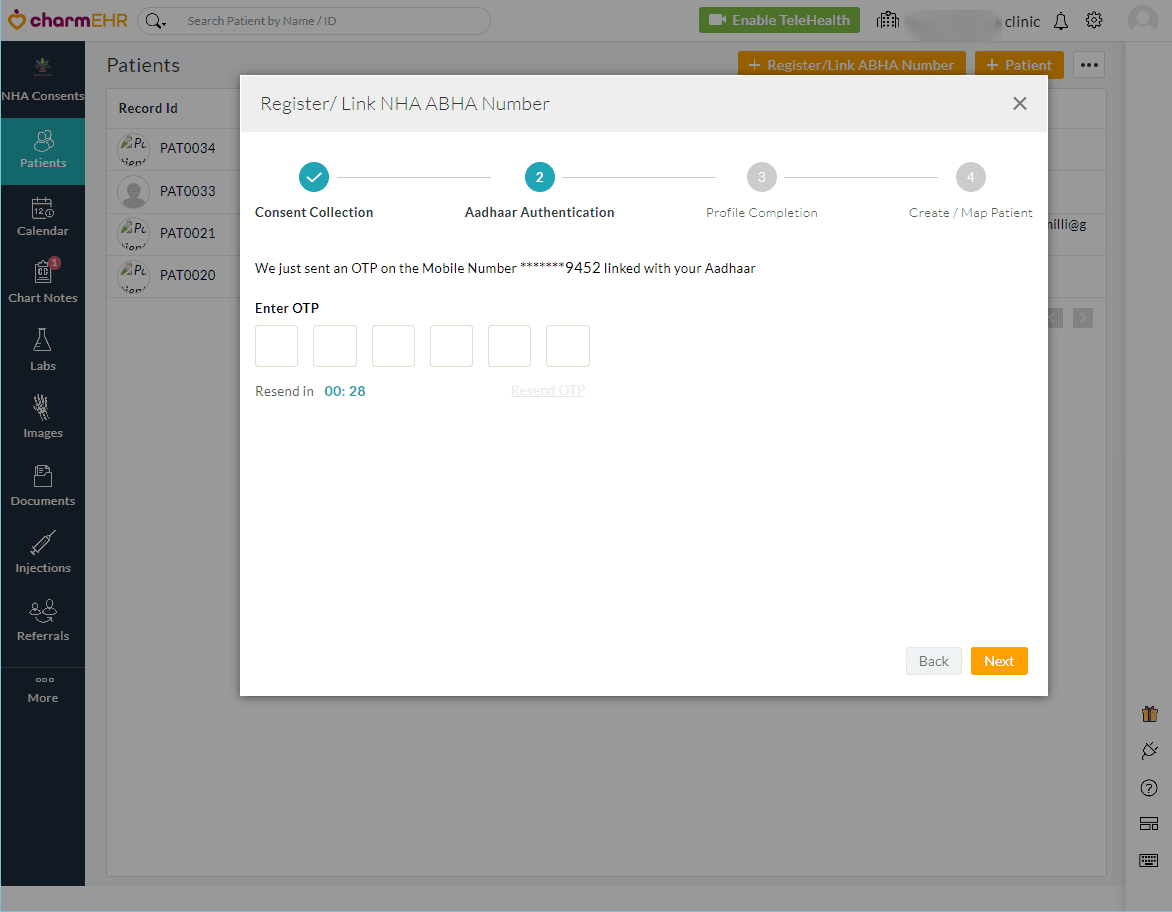Click Enable TeleHealth
The height and width of the screenshot is (912, 1172).
tap(779, 19)
